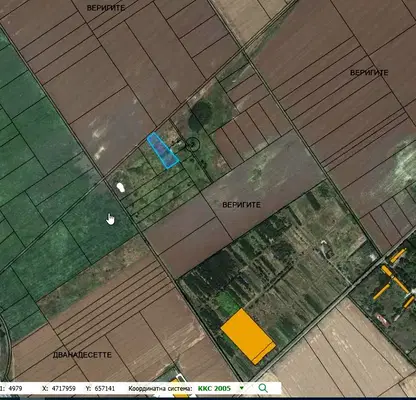
Task: Click the ДВАНАДЕСЕТТЕ locality label
Action: (82, 355)
